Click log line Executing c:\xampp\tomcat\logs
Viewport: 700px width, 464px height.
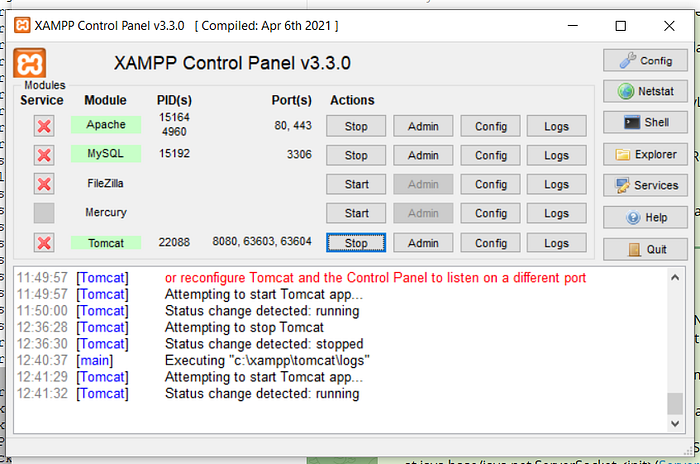pyautogui.click(x=267, y=360)
